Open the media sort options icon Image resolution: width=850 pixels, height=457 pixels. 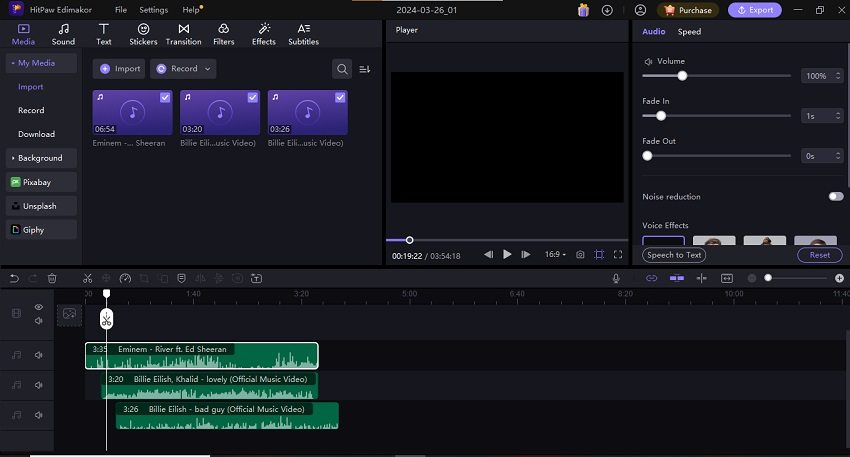(x=365, y=69)
